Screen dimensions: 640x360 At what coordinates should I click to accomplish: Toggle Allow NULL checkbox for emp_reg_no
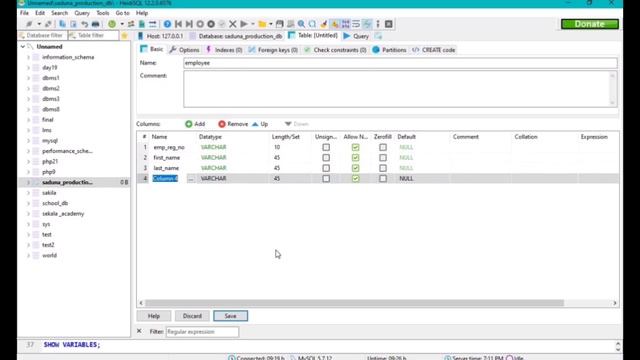[x=356, y=147]
